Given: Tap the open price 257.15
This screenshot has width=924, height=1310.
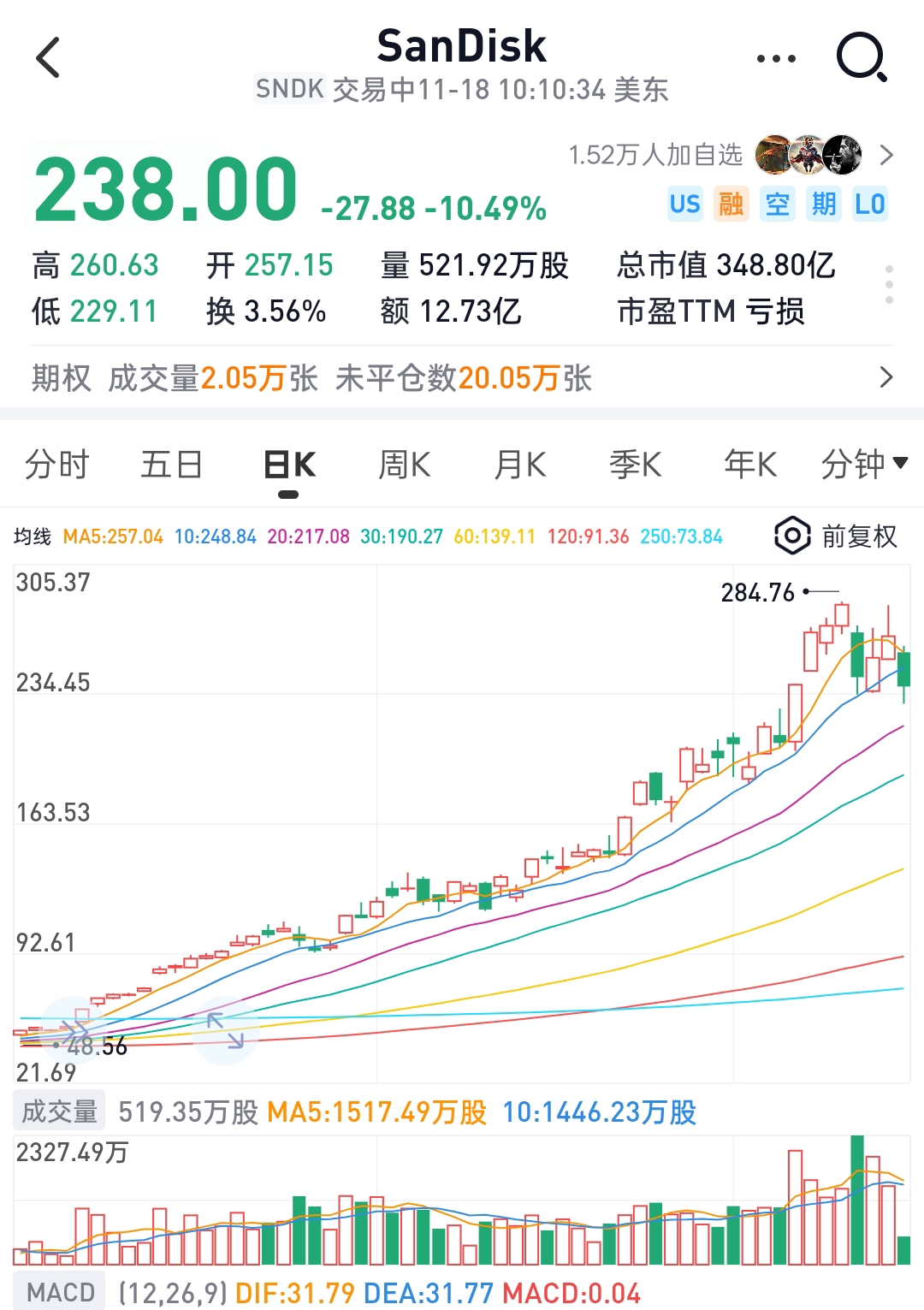Looking at the screenshot, I should [x=289, y=265].
